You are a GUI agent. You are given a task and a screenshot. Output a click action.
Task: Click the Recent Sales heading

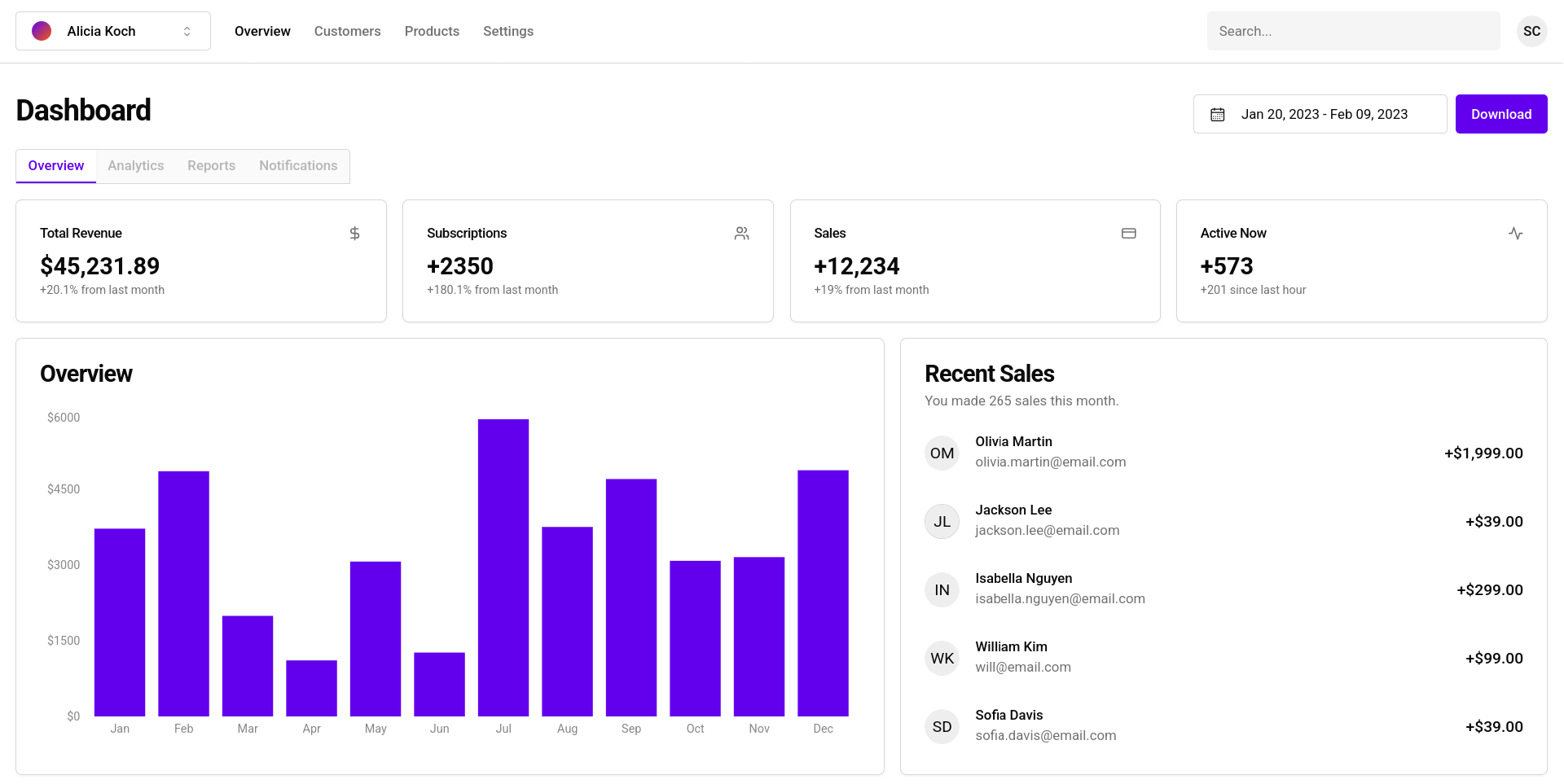pos(989,374)
